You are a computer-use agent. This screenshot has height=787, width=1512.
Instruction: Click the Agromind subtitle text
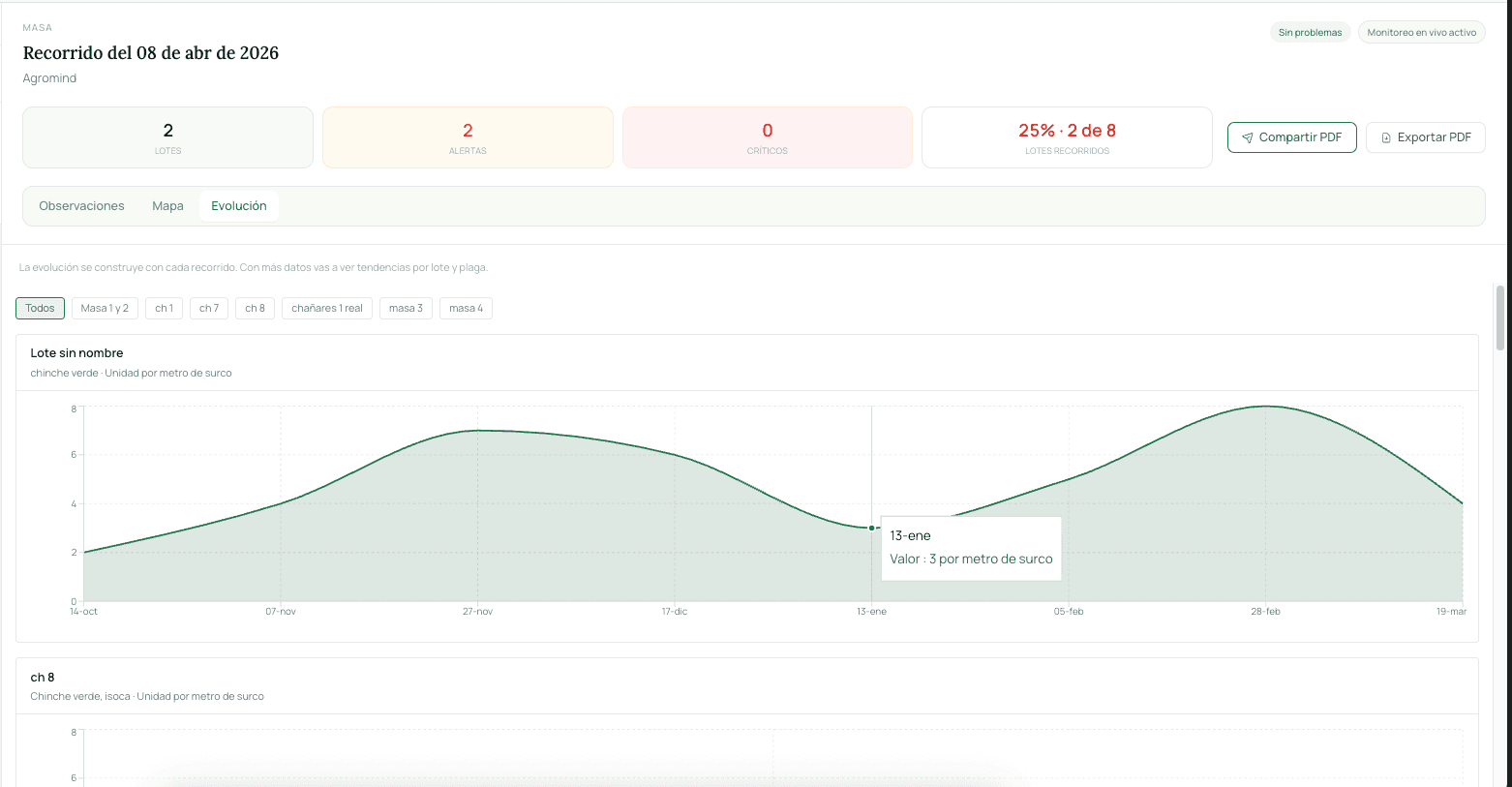tap(49, 78)
